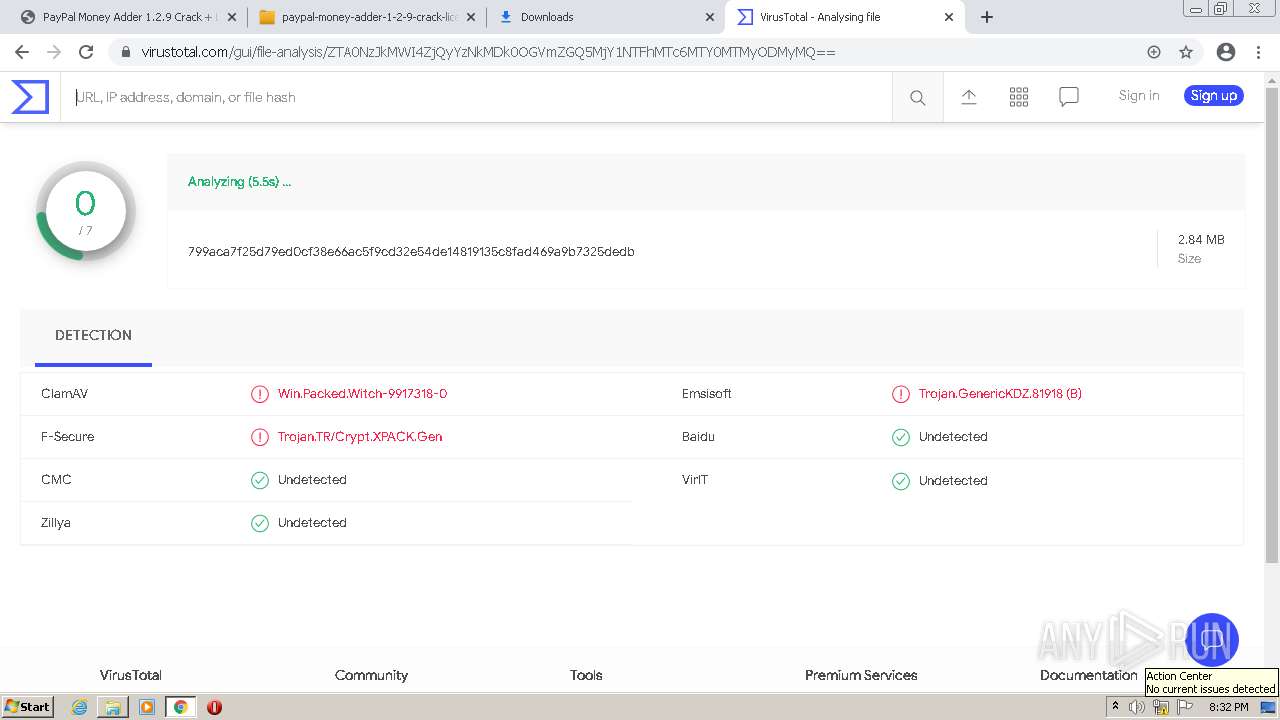
Task: Open the Chrome profile avatar icon
Action: pos(1226,52)
